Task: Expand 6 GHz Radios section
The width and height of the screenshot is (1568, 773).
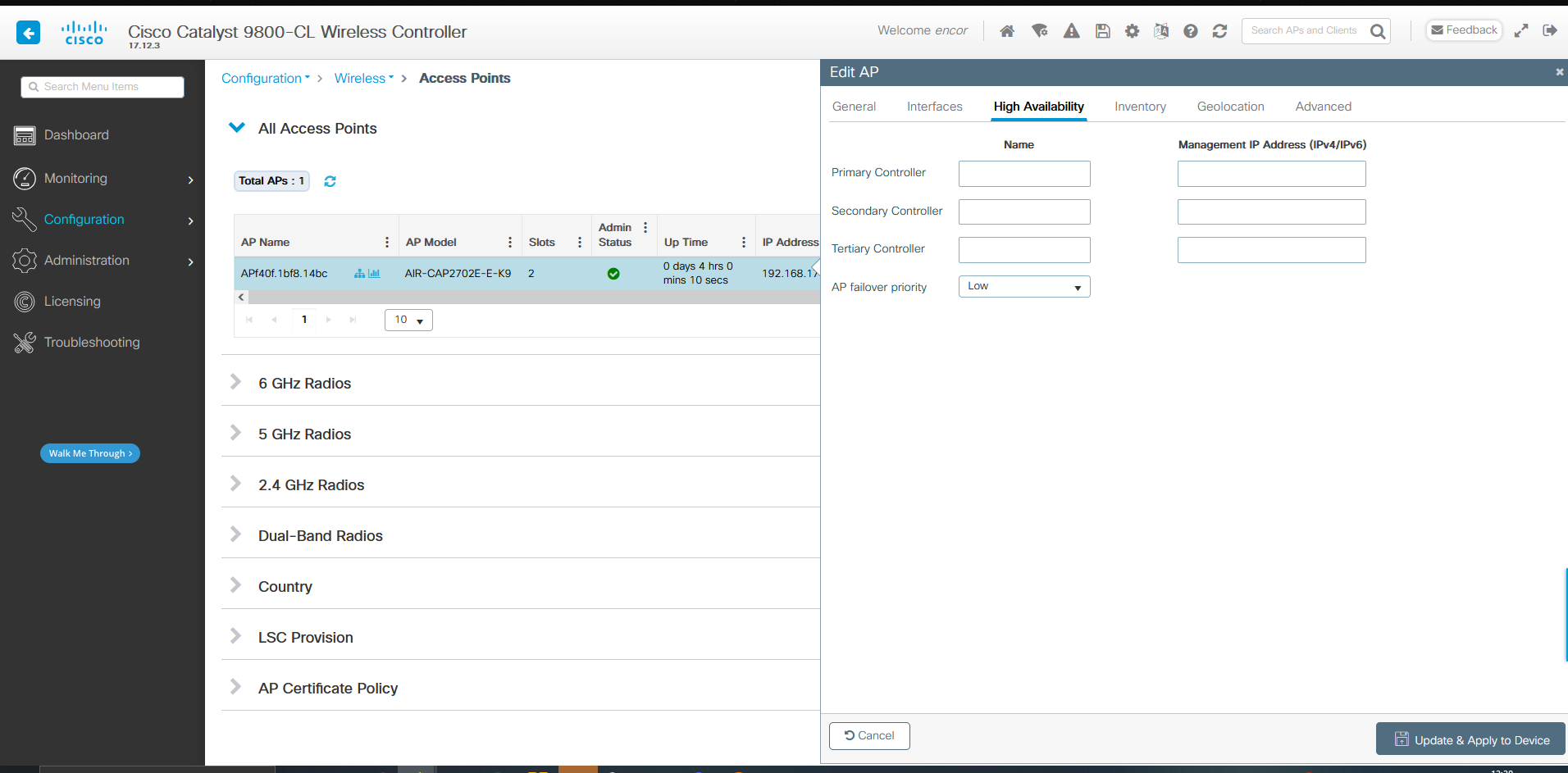Action: click(x=236, y=382)
